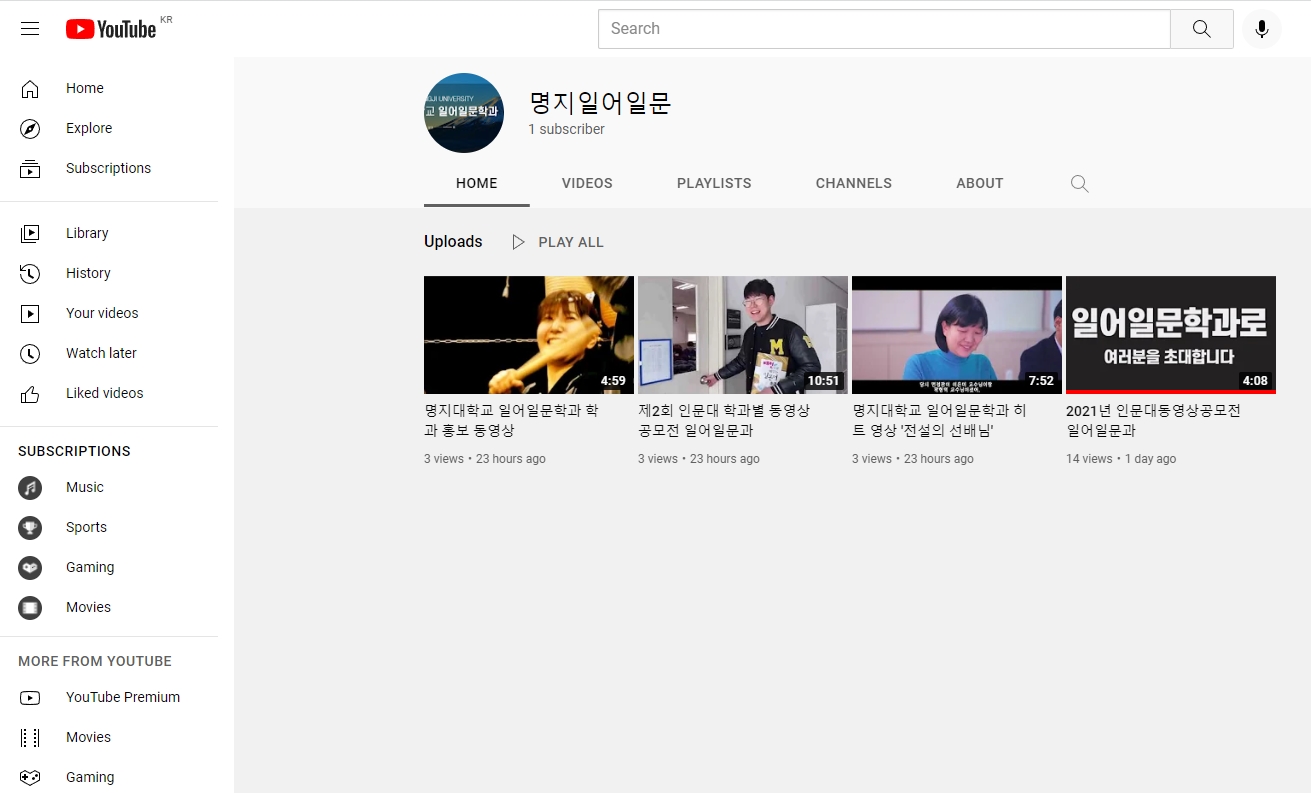Switch to the Videos tab
1311x793 pixels.
(x=587, y=184)
